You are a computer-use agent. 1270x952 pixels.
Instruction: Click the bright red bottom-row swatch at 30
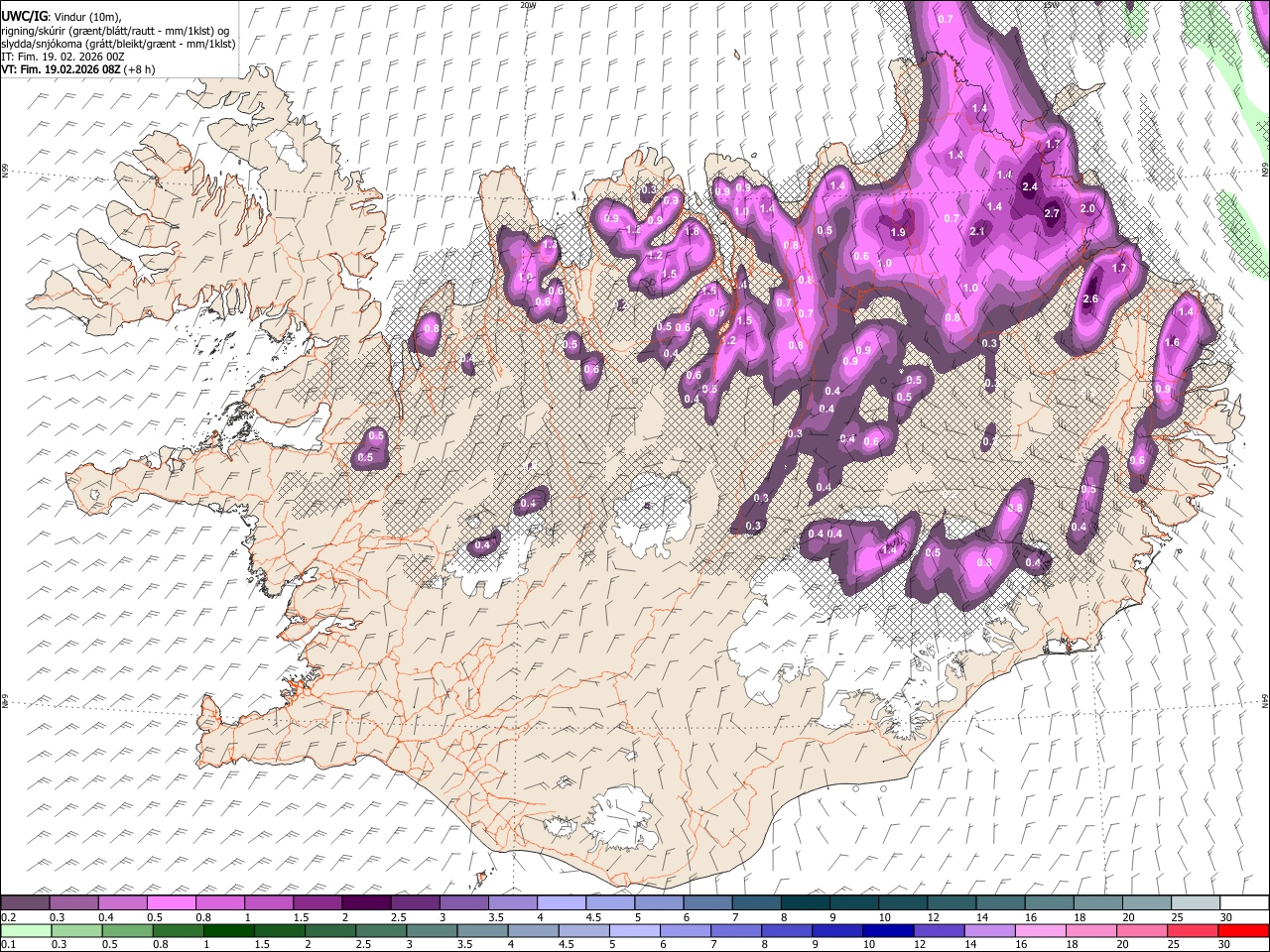tap(1242, 930)
